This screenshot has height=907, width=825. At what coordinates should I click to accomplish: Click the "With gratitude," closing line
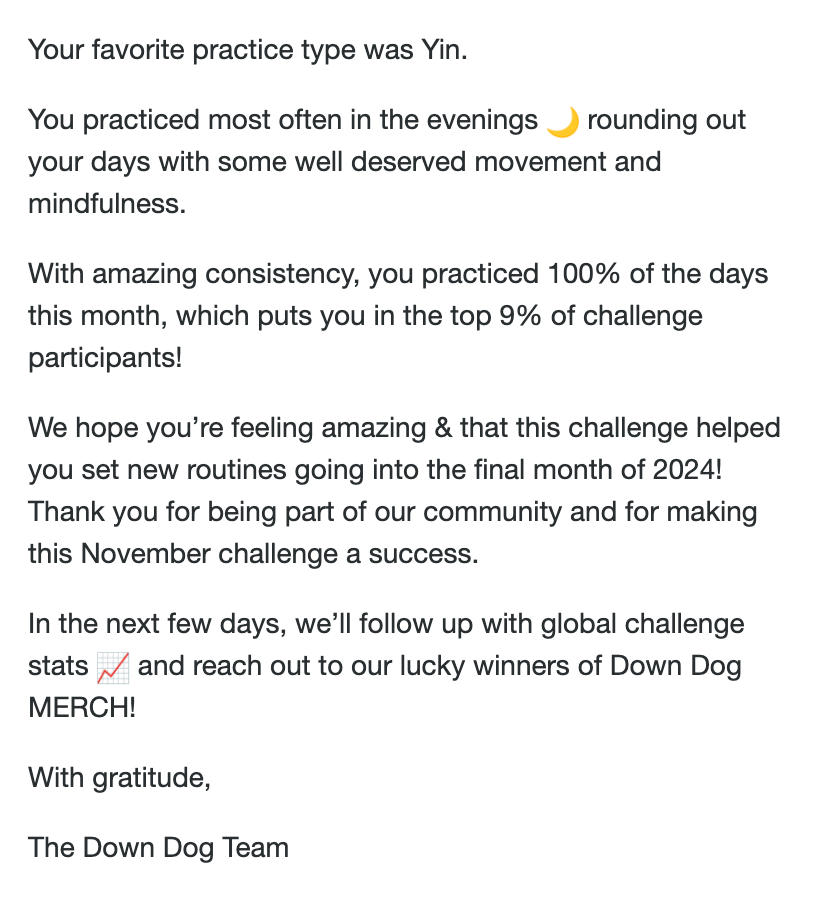point(119,777)
